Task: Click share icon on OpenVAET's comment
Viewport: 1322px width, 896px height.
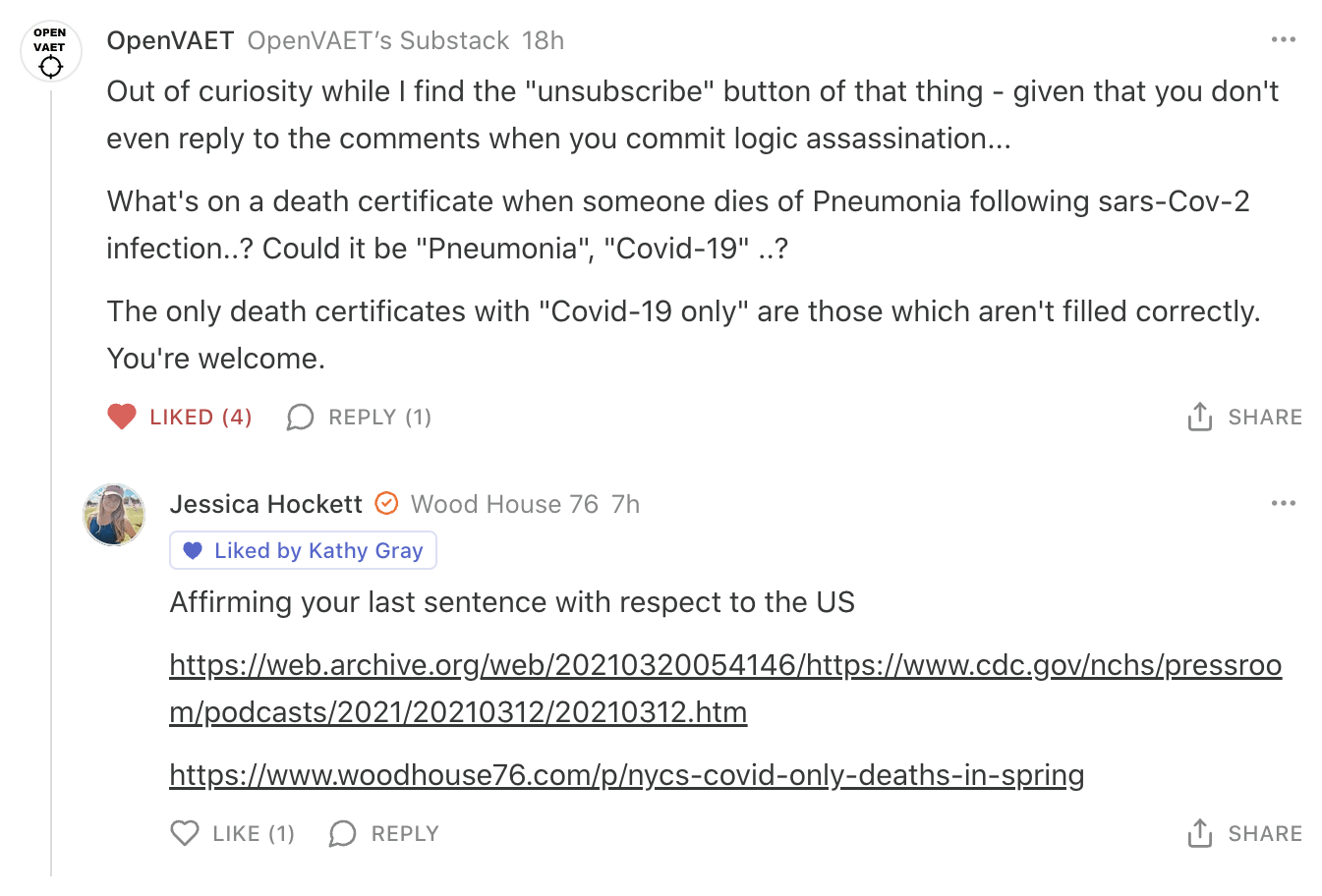Action: coord(1199,418)
